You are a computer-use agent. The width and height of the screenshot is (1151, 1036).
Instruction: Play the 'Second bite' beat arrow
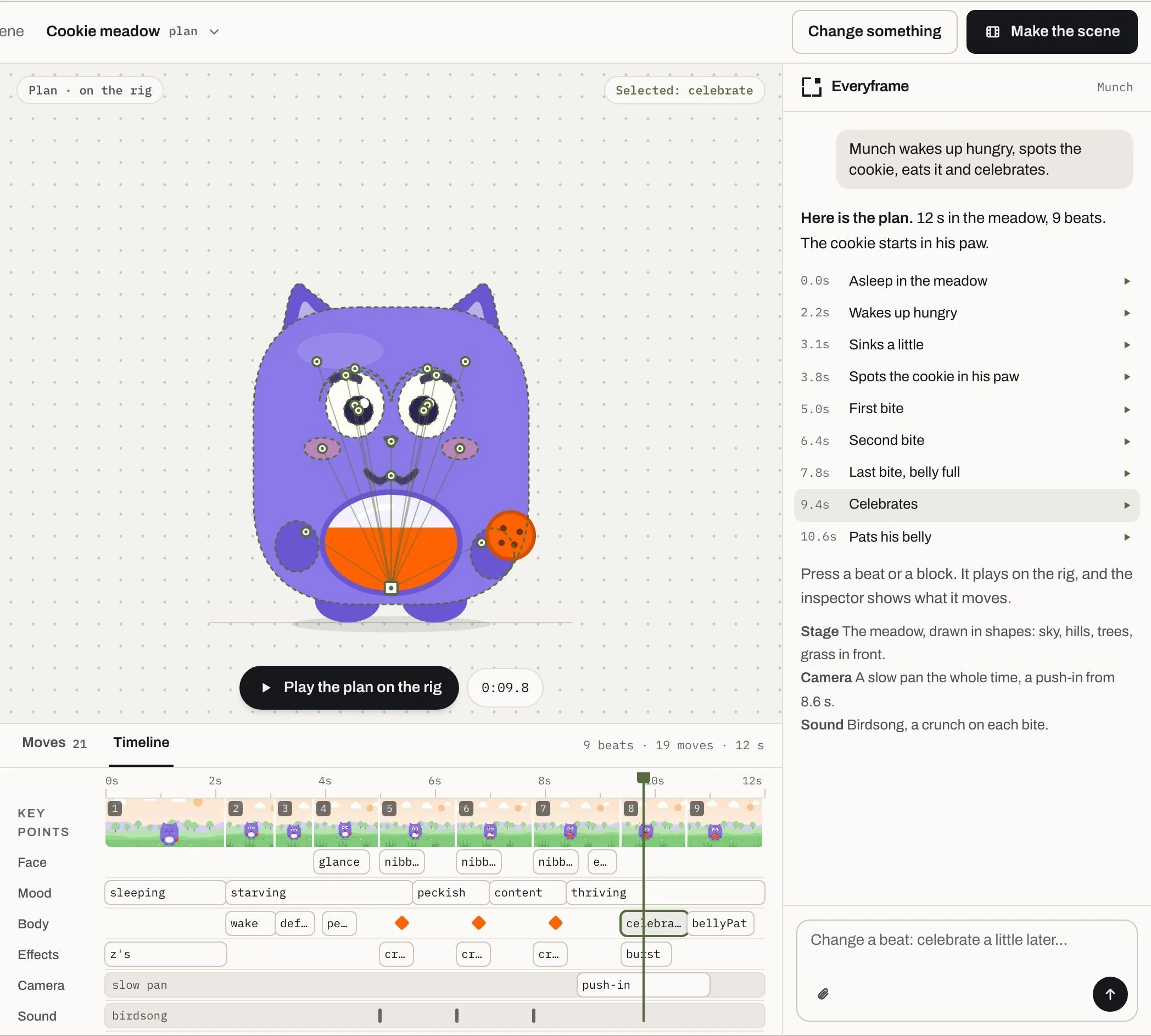tap(1126, 442)
